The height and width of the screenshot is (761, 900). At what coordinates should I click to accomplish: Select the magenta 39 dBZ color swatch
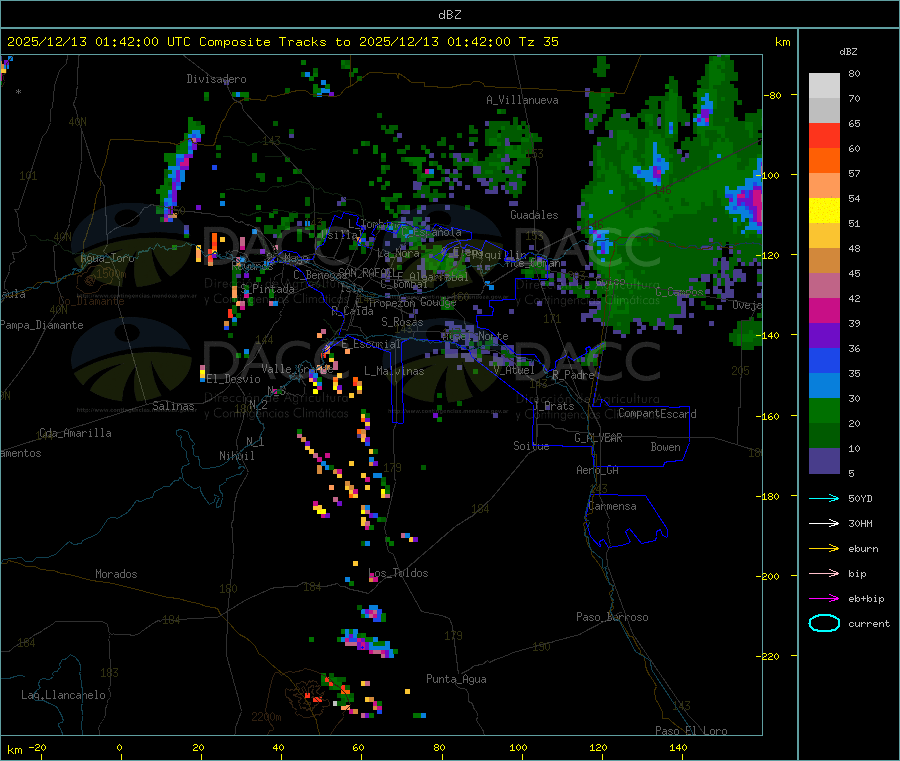(824, 310)
